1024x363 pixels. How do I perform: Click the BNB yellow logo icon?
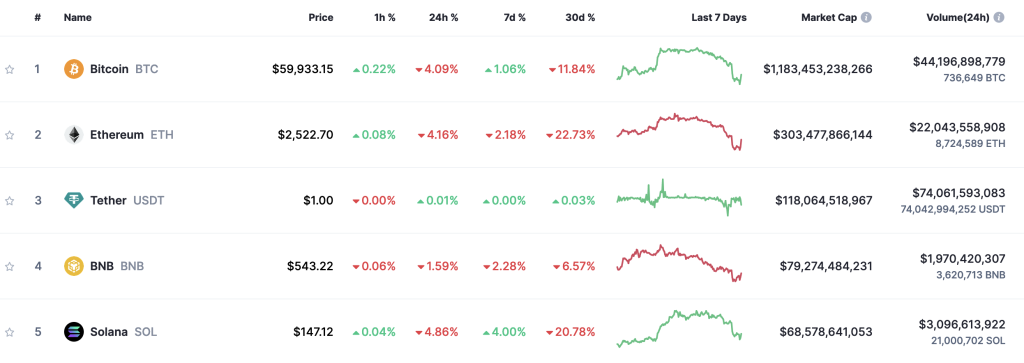point(74,266)
